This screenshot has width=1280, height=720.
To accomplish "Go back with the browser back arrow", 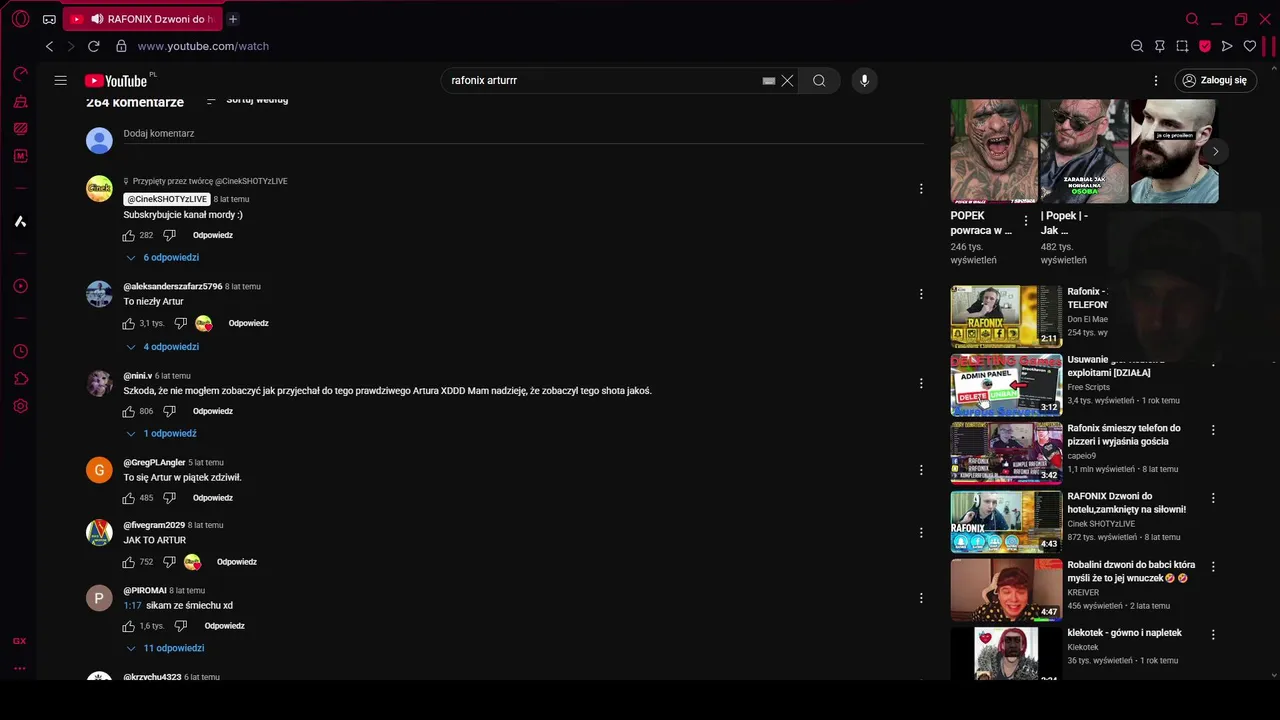I will coord(49,46).
